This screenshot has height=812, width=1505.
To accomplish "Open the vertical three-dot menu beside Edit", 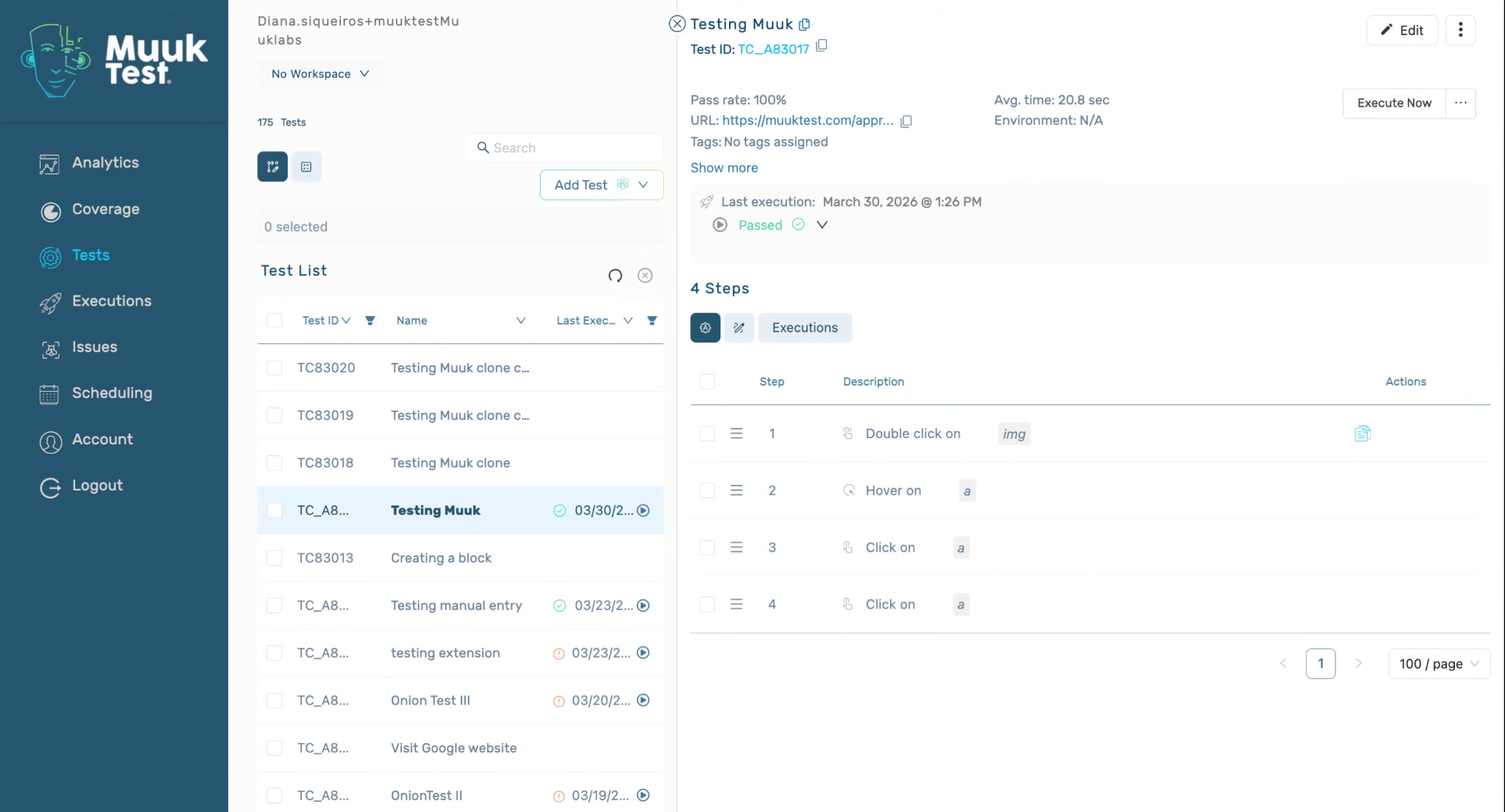I will [x=1460, y=30].
